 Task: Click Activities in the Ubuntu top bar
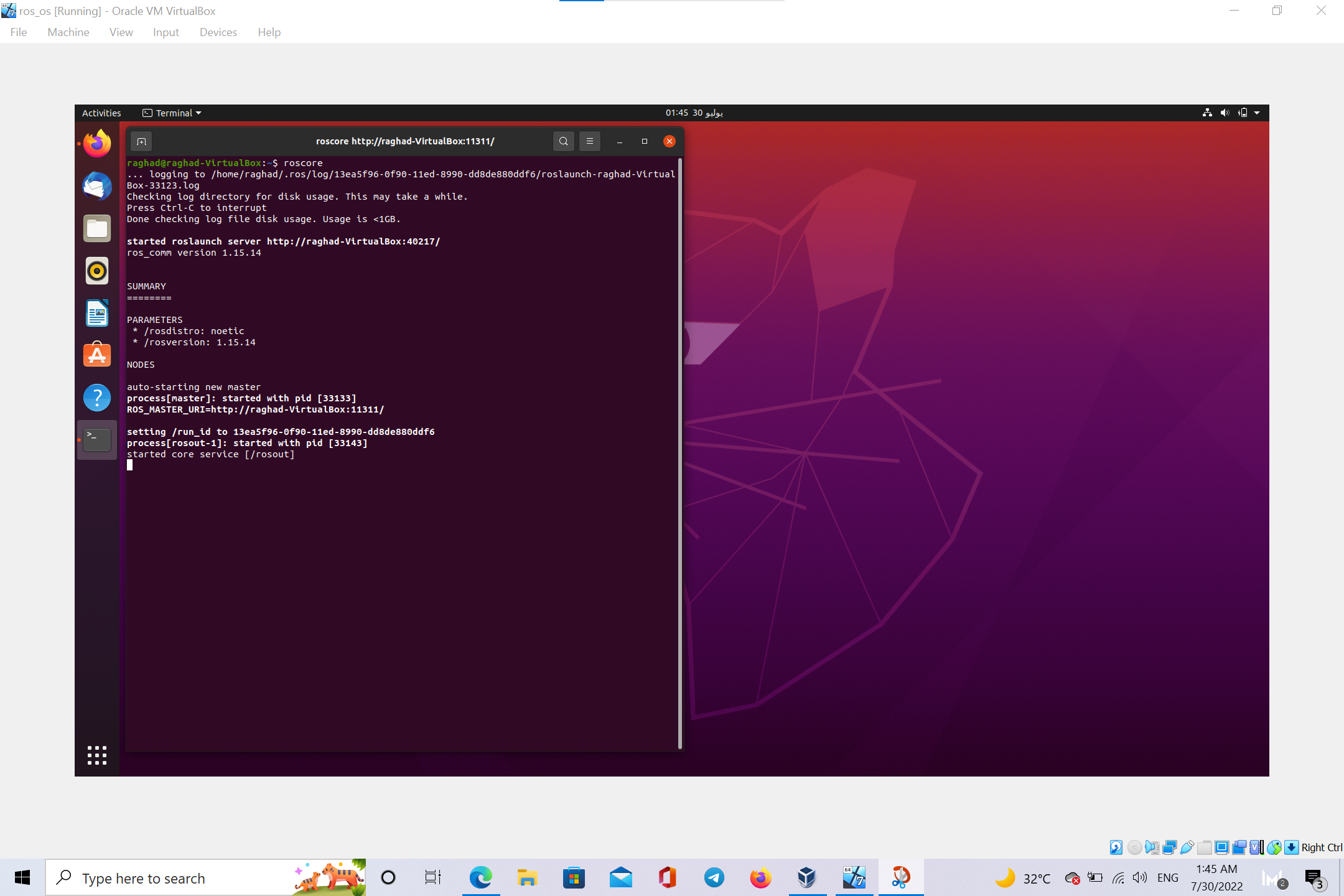pos(101,113)
